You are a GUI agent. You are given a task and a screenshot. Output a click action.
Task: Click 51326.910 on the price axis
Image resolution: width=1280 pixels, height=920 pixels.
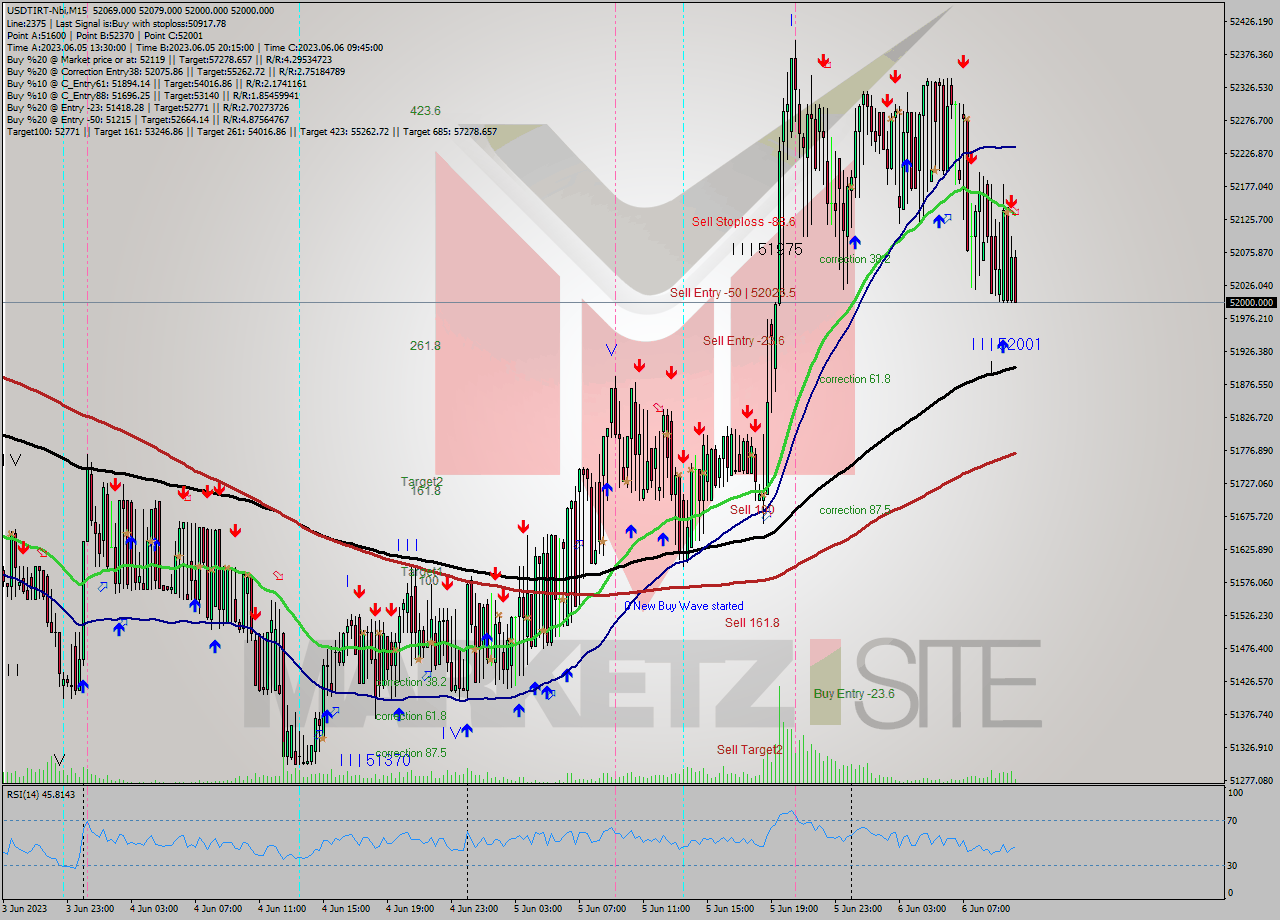coord(1251,747)
